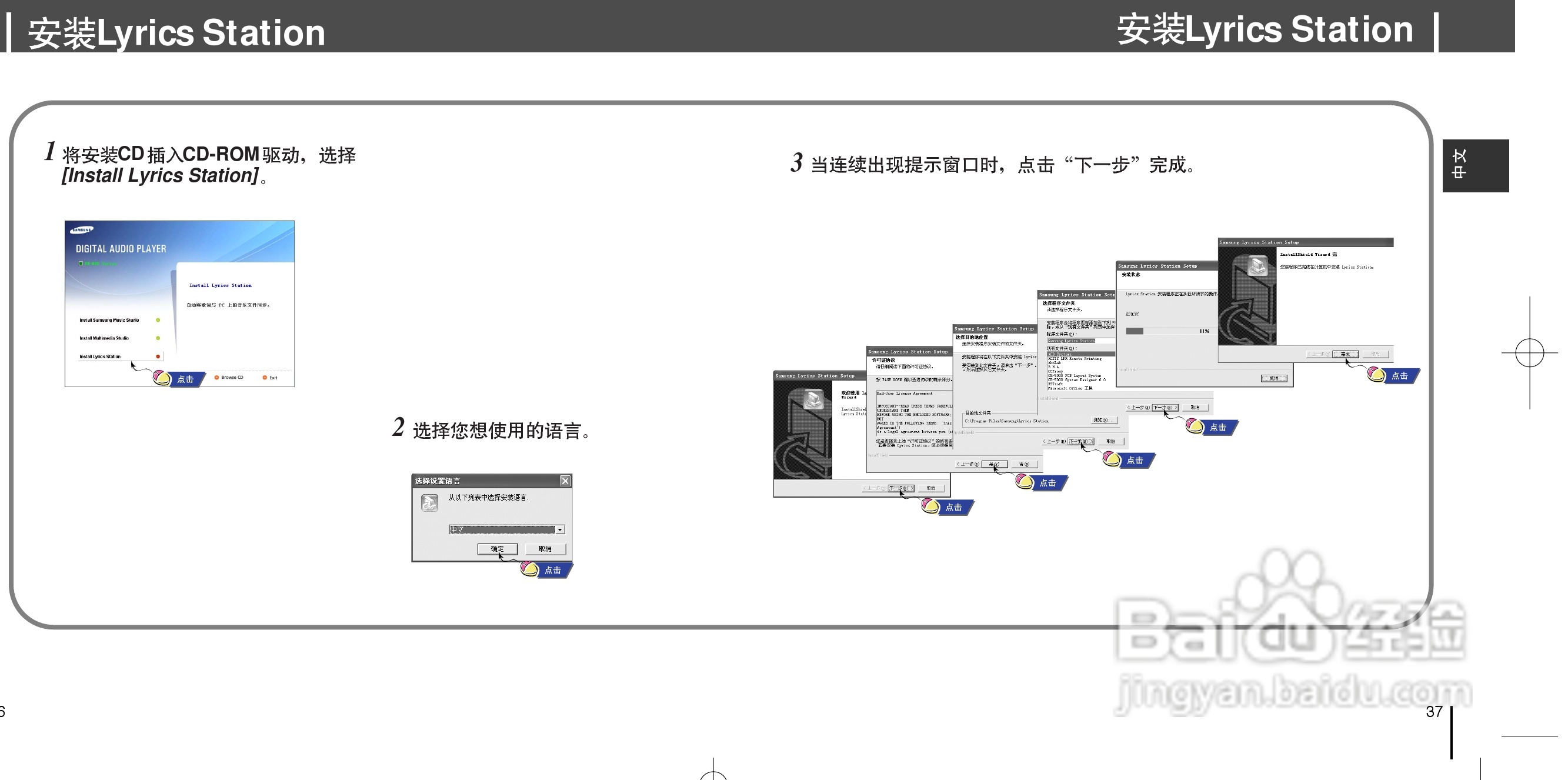This screenshot has width=1568, height=780.
Task: Click the 完成 button in the final wizard
Action: click(1345, 354)
